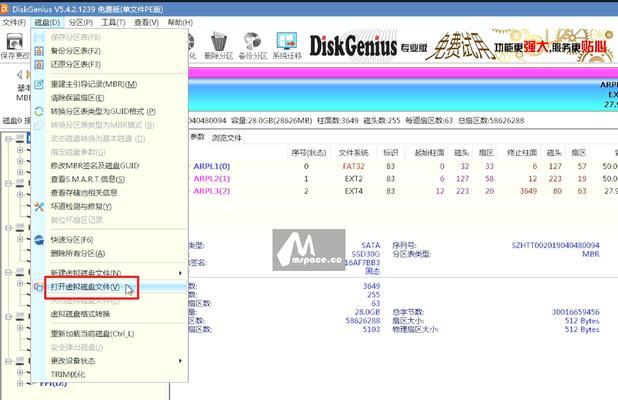The image size is (618, 400).
Task: Click the DiskGenius 专业版 免费试用 banner
Action: [x=462, y=46]
